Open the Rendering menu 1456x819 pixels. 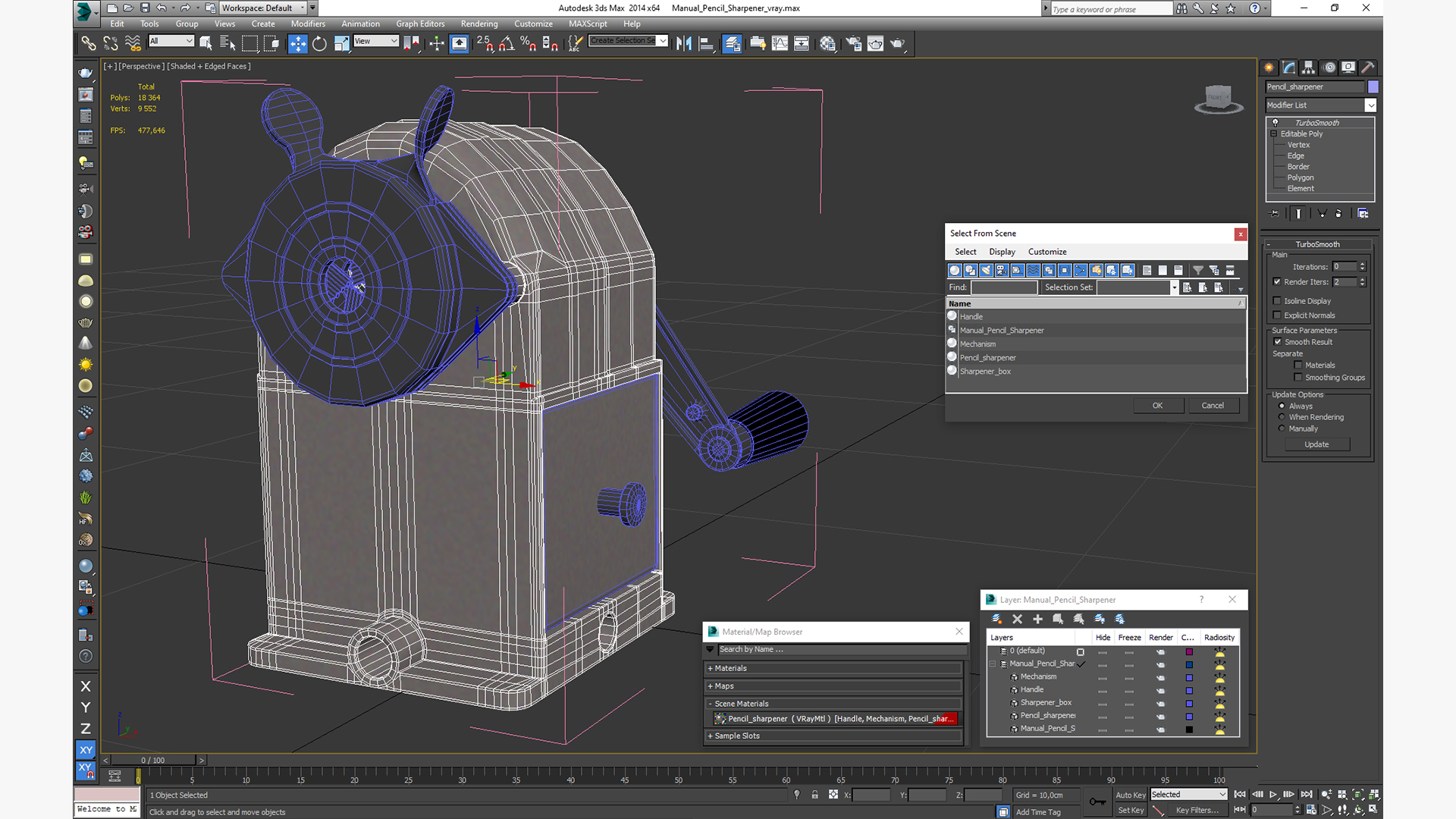[479, 24]
